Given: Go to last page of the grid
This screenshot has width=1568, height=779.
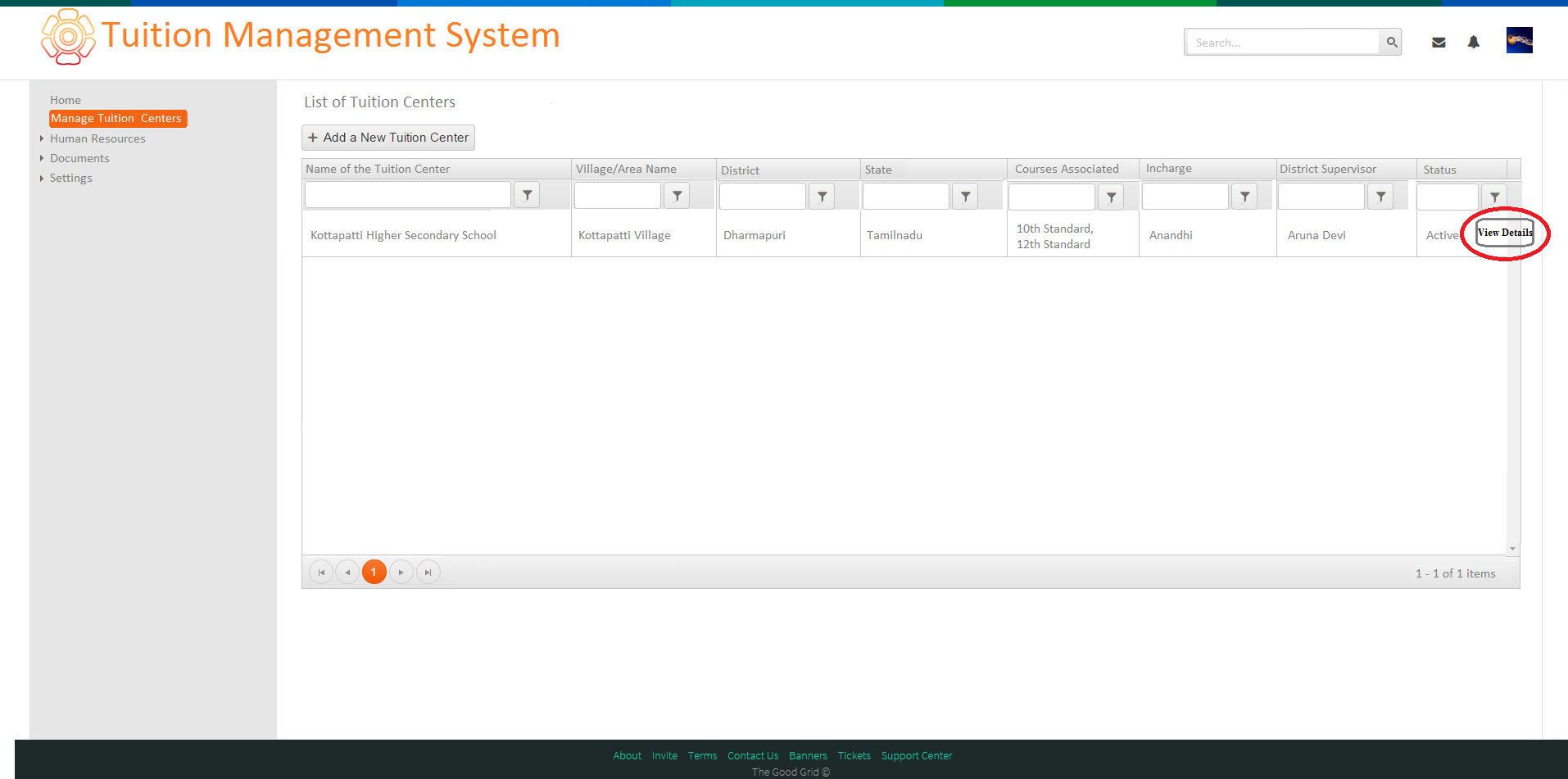Looking at the screenshot, I should click(x=428, y=572).
